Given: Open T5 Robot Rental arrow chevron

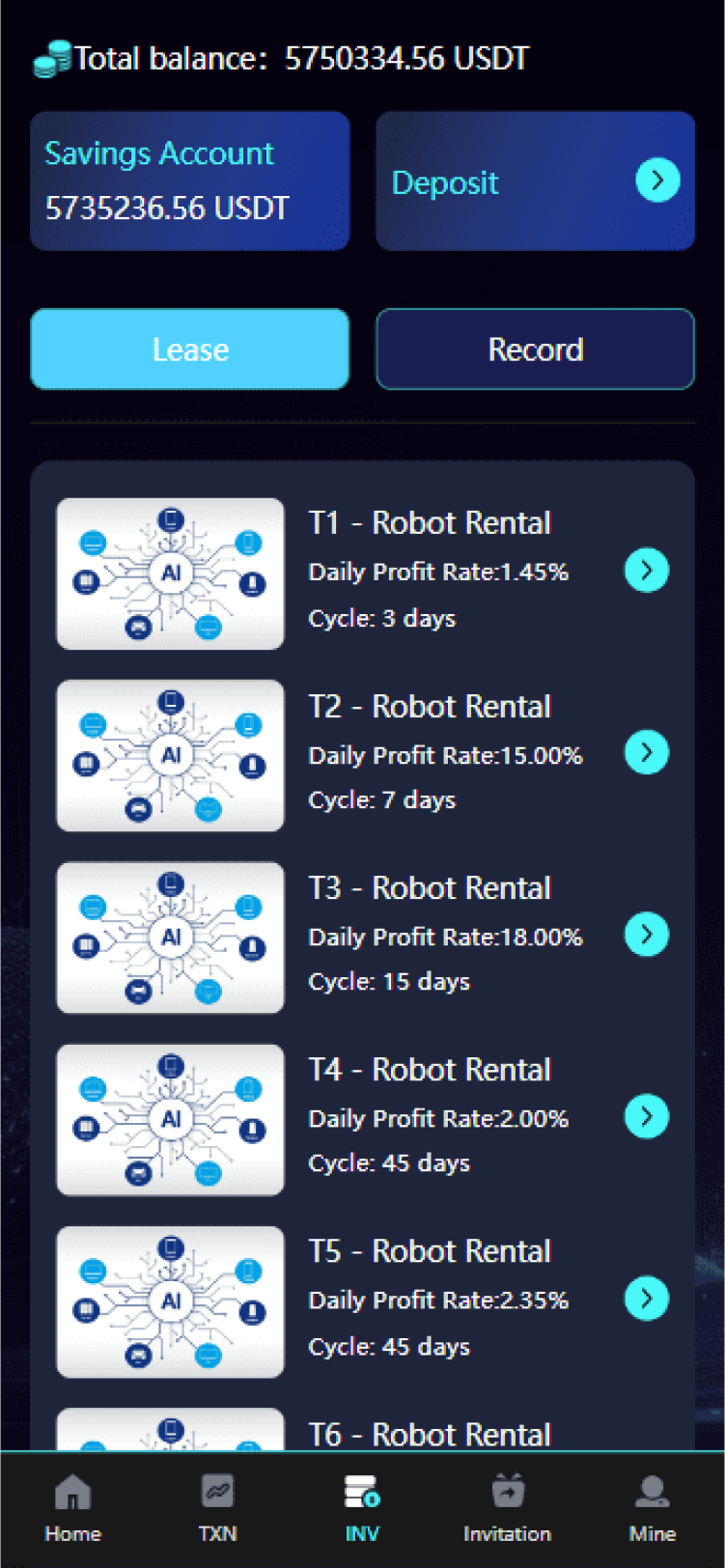Looking at the screenshot, I should [647, 1298].
